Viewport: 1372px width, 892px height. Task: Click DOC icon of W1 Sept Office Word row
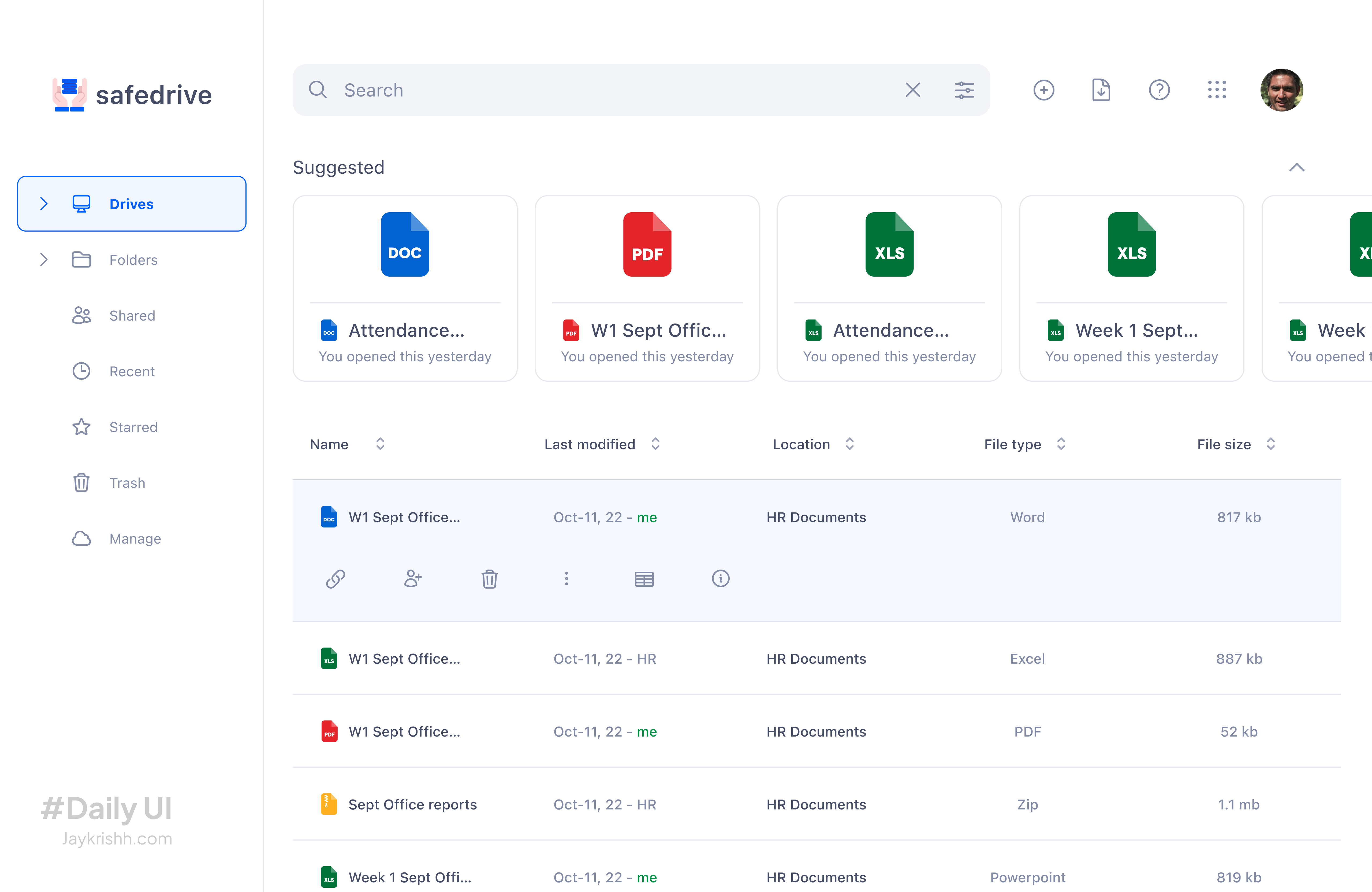(x=329, y=517)
